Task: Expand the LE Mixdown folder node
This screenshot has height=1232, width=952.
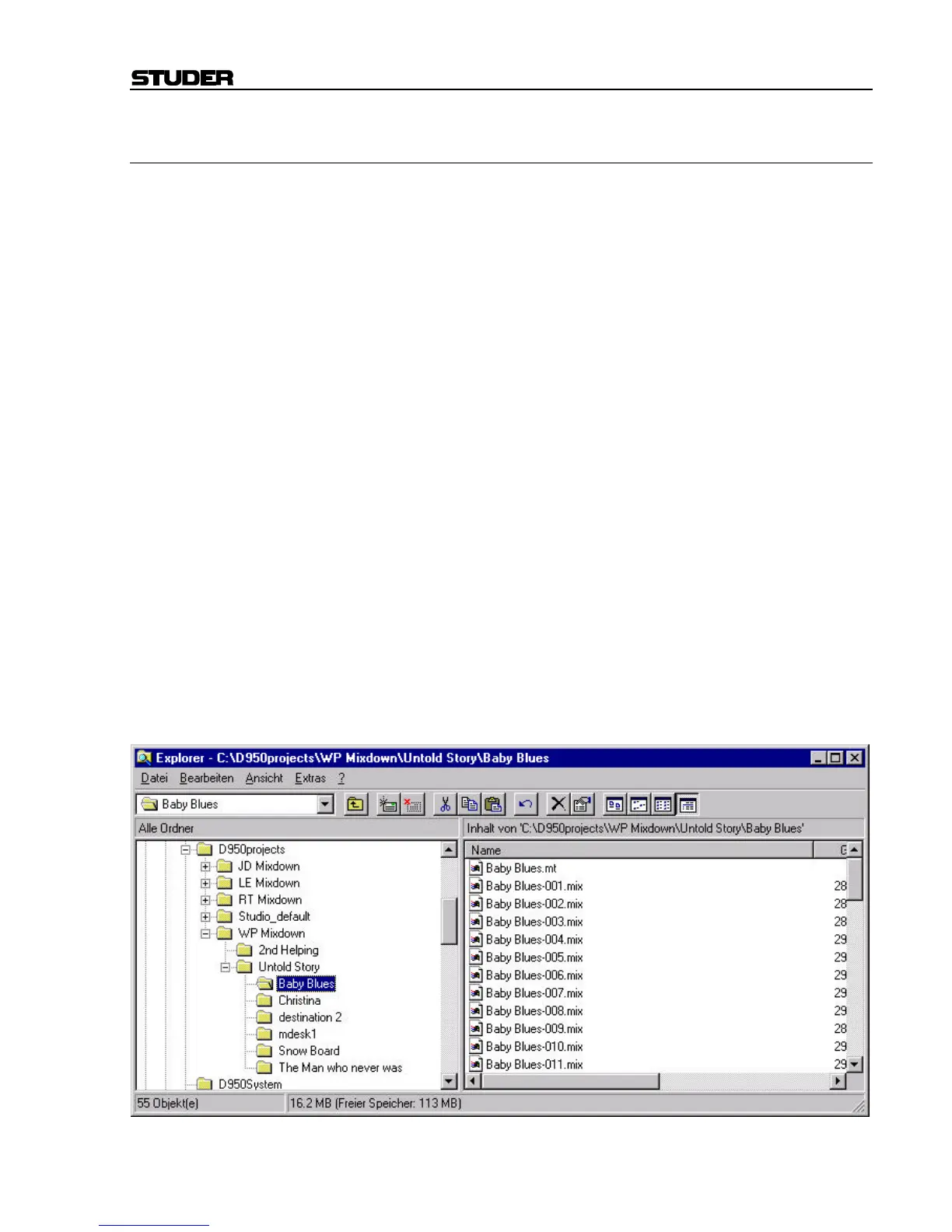Action: pyautogui.click(x=205, y=883)
